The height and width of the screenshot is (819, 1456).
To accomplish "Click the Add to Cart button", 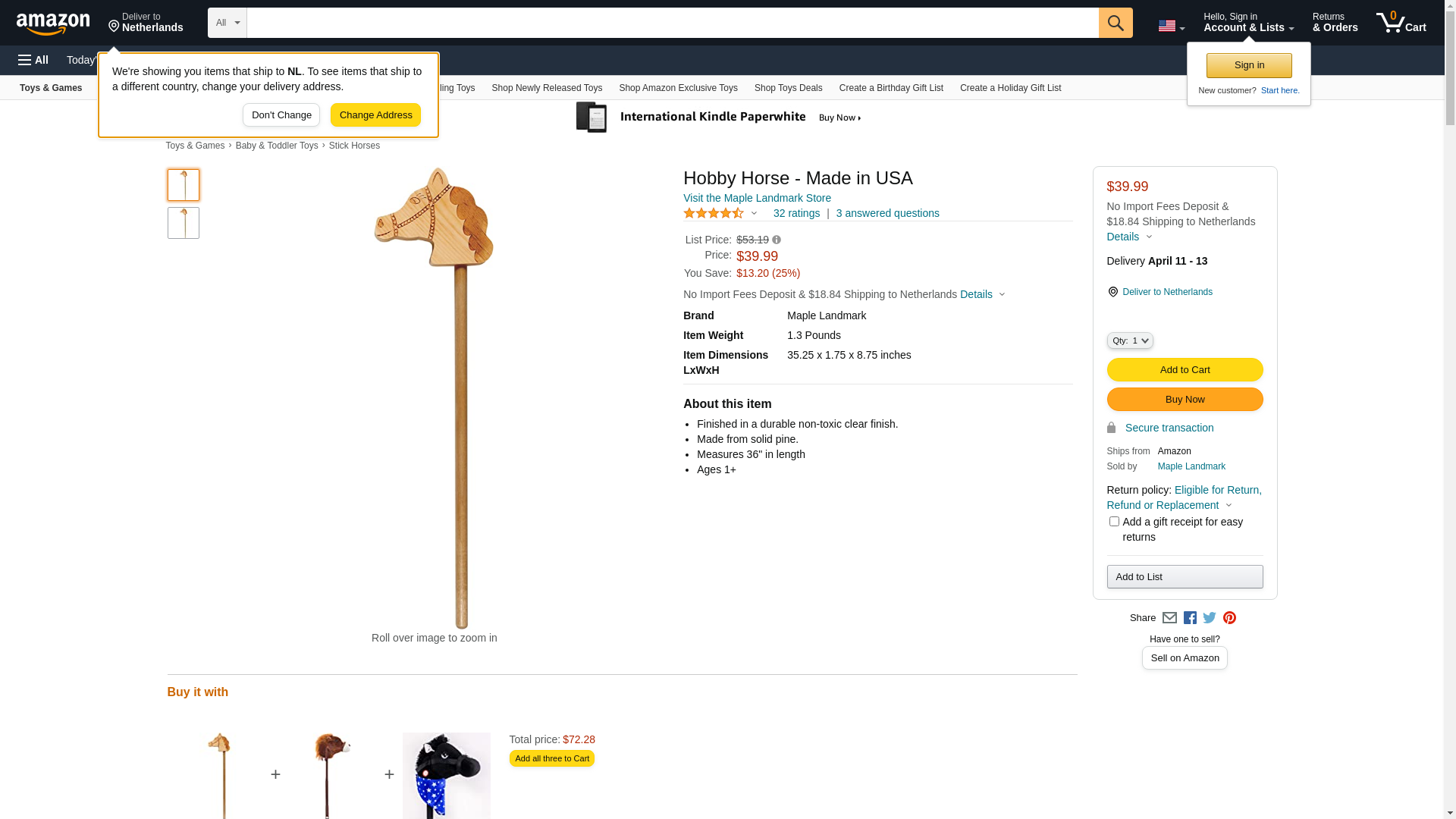I will pyautogui.click(x=1185, y=370).
